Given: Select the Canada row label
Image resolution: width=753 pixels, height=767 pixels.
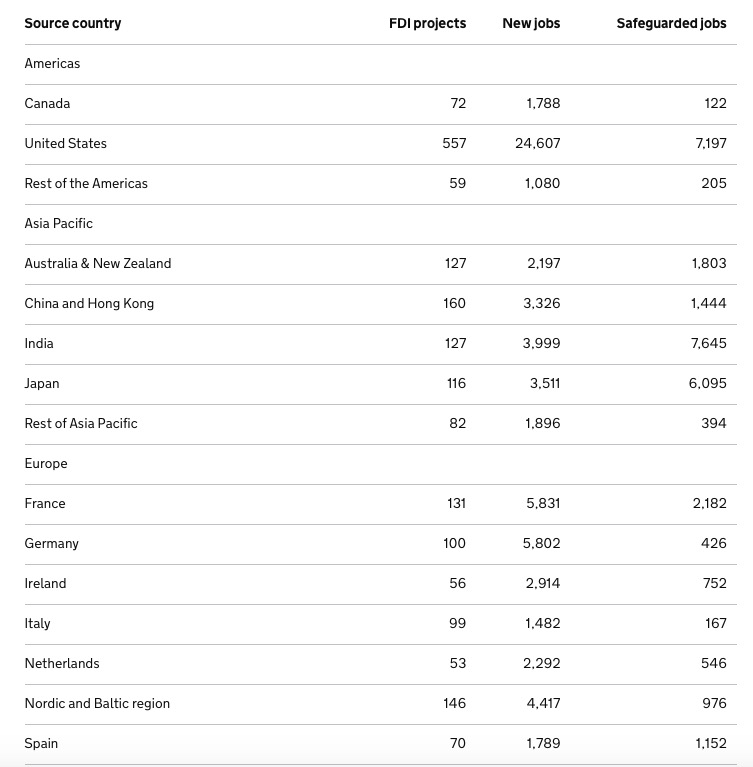Looking at the screenshot, I should click(x=47, y=104).
